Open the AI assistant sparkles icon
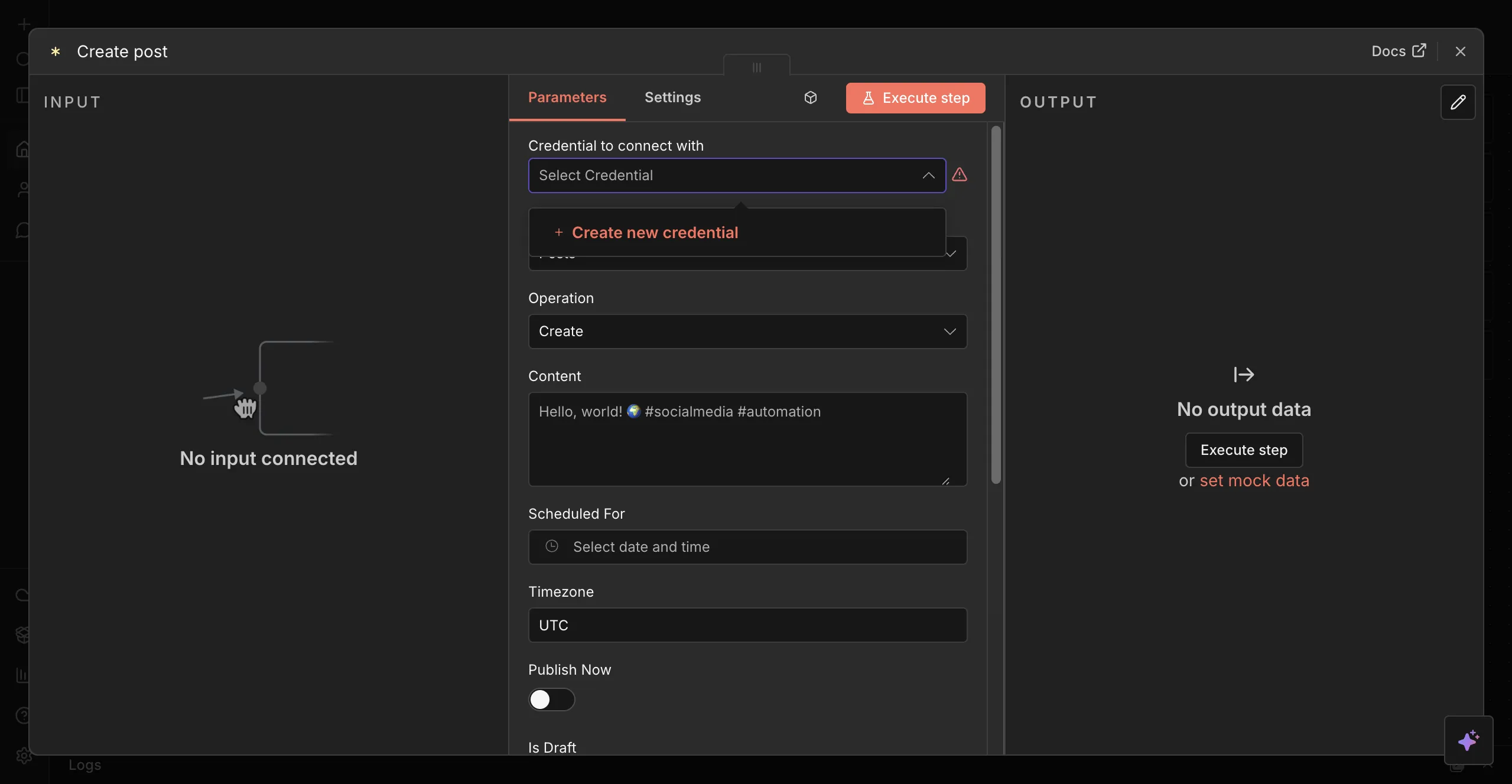Viewport: 1512px width, 784px height. (x=1469, y=740)
